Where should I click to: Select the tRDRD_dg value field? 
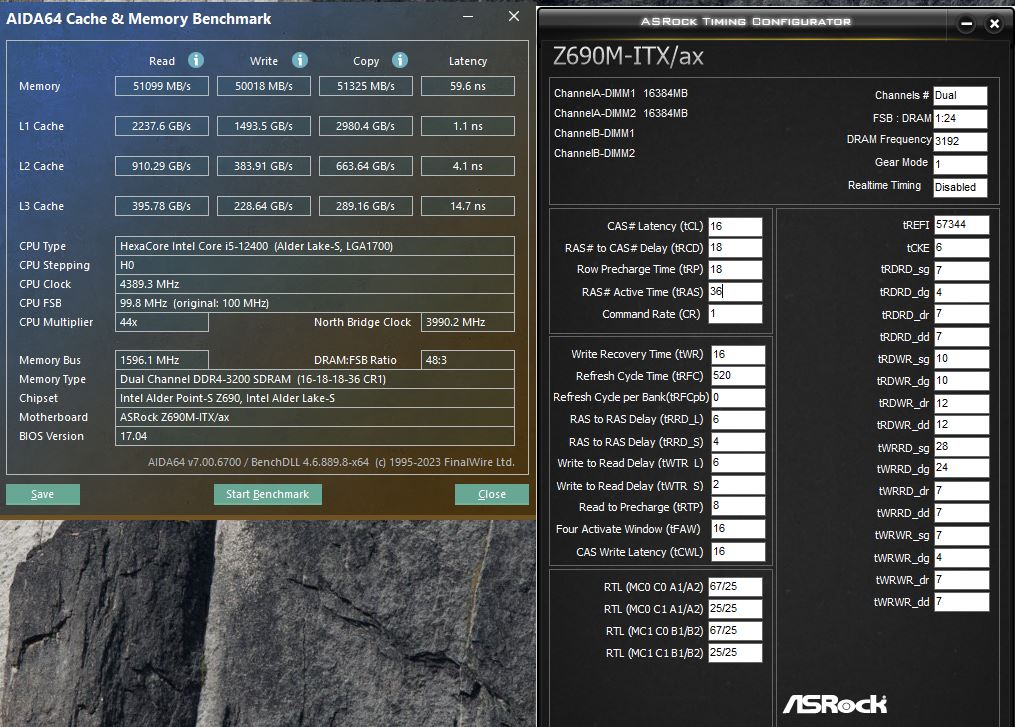(961, 292)
